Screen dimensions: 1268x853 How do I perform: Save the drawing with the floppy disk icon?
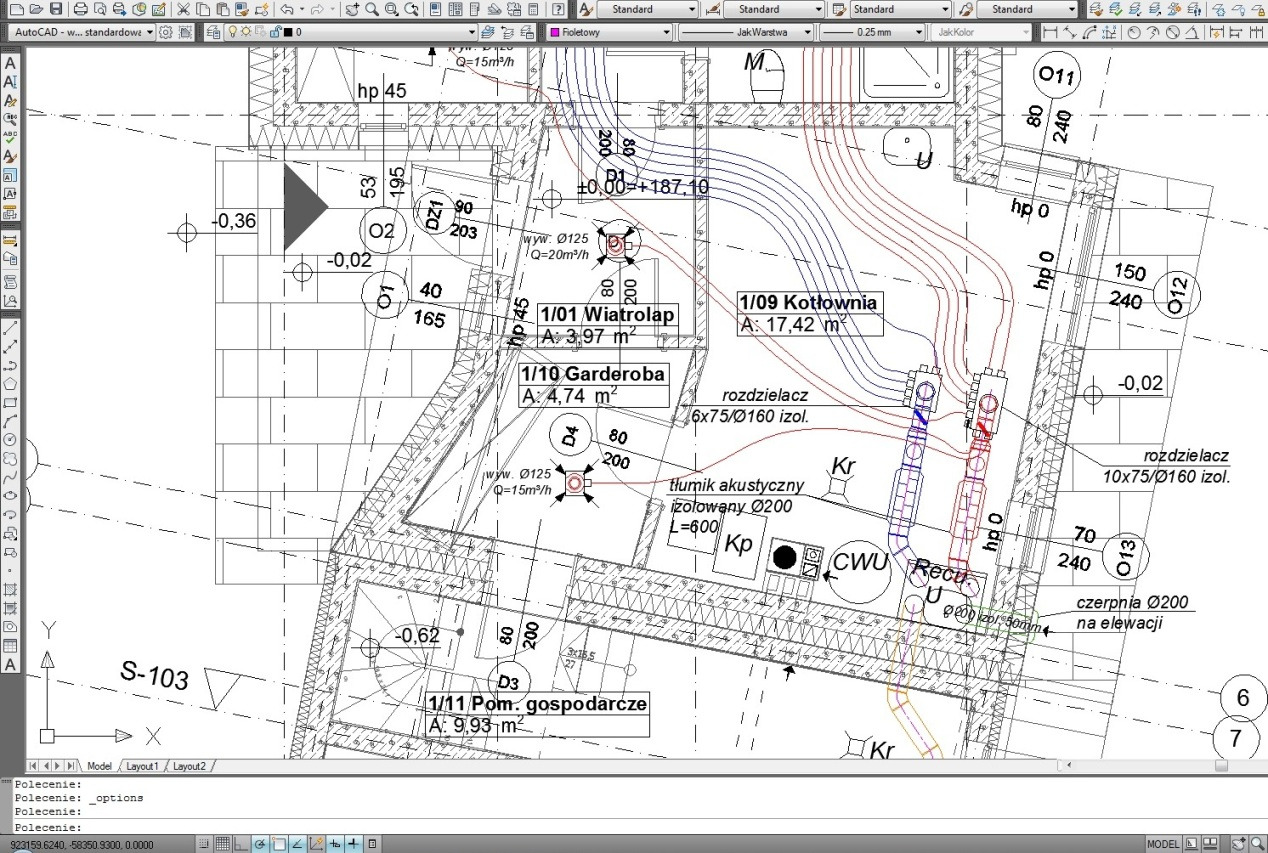pyautogui.click(x=55, y=10)
